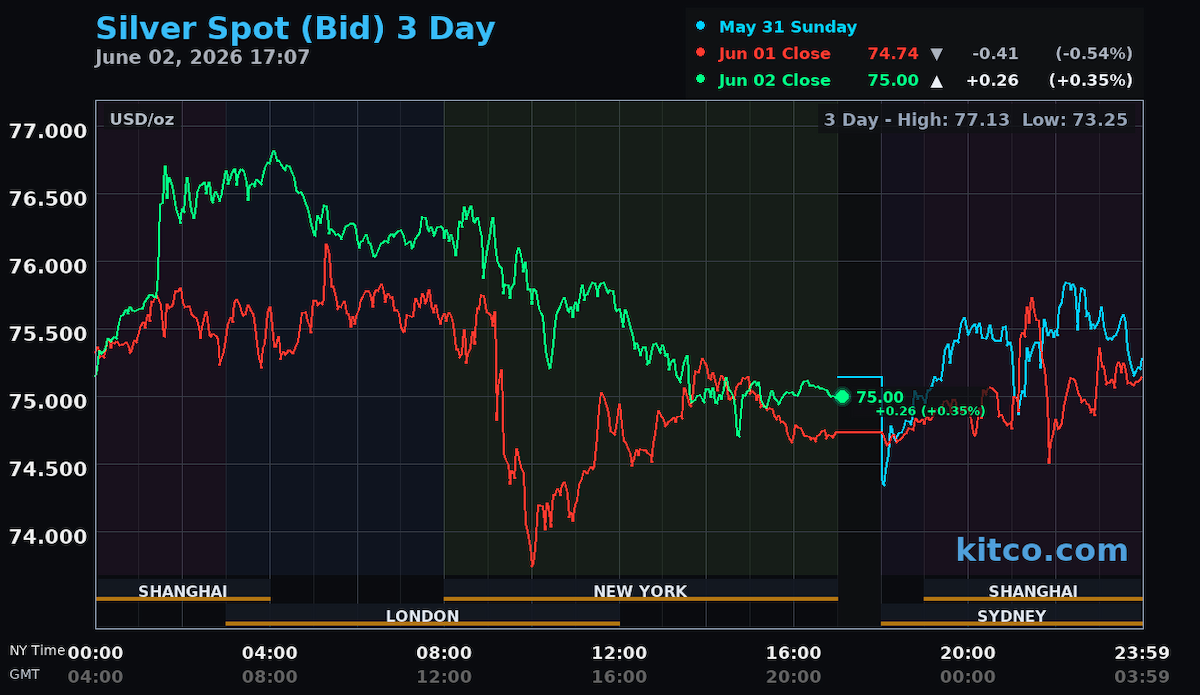Click the GMT axis label
The width and height of the screenshot is (1200, 695).
24,674
